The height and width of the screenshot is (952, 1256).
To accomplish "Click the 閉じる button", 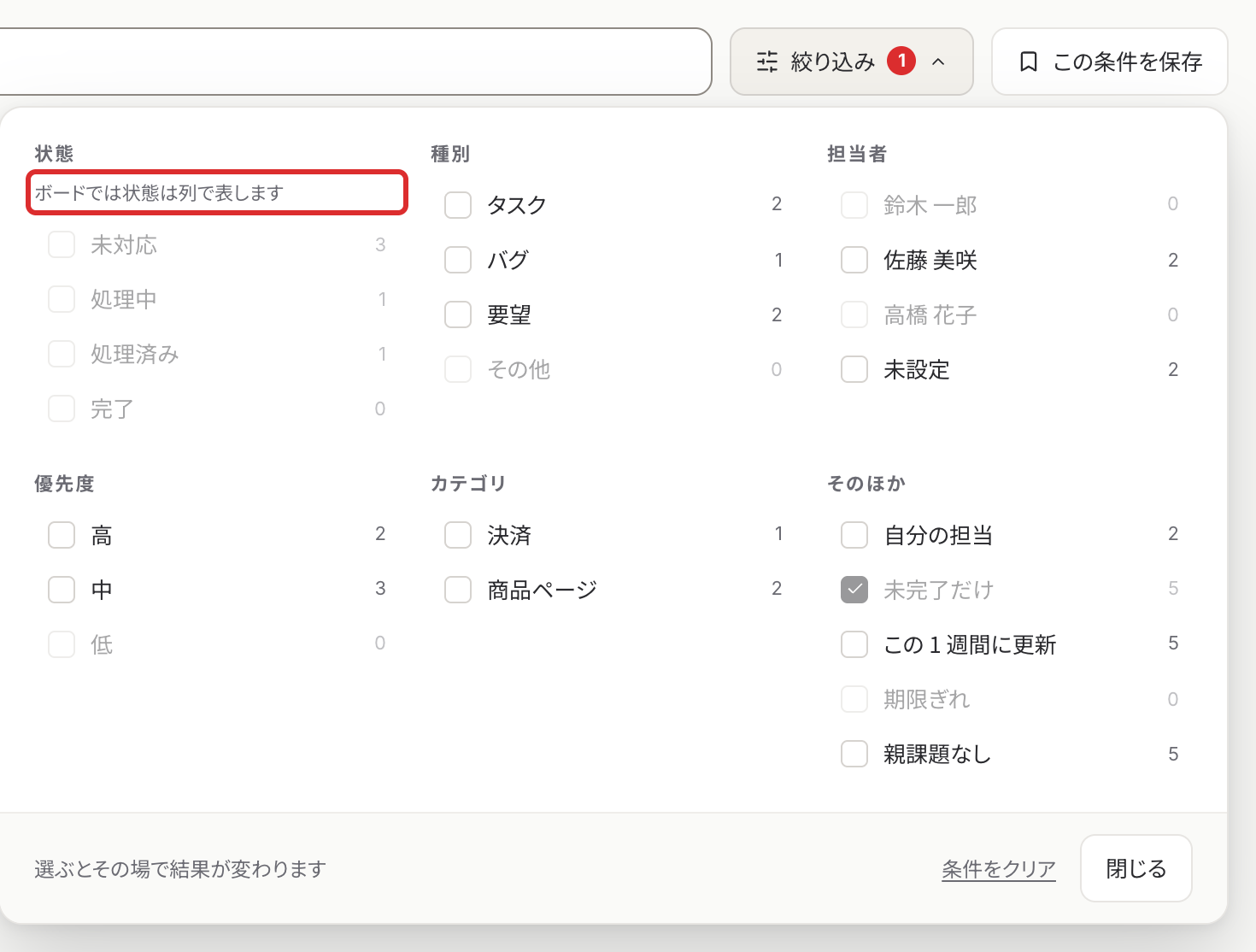I will (x=1136, y=868).
